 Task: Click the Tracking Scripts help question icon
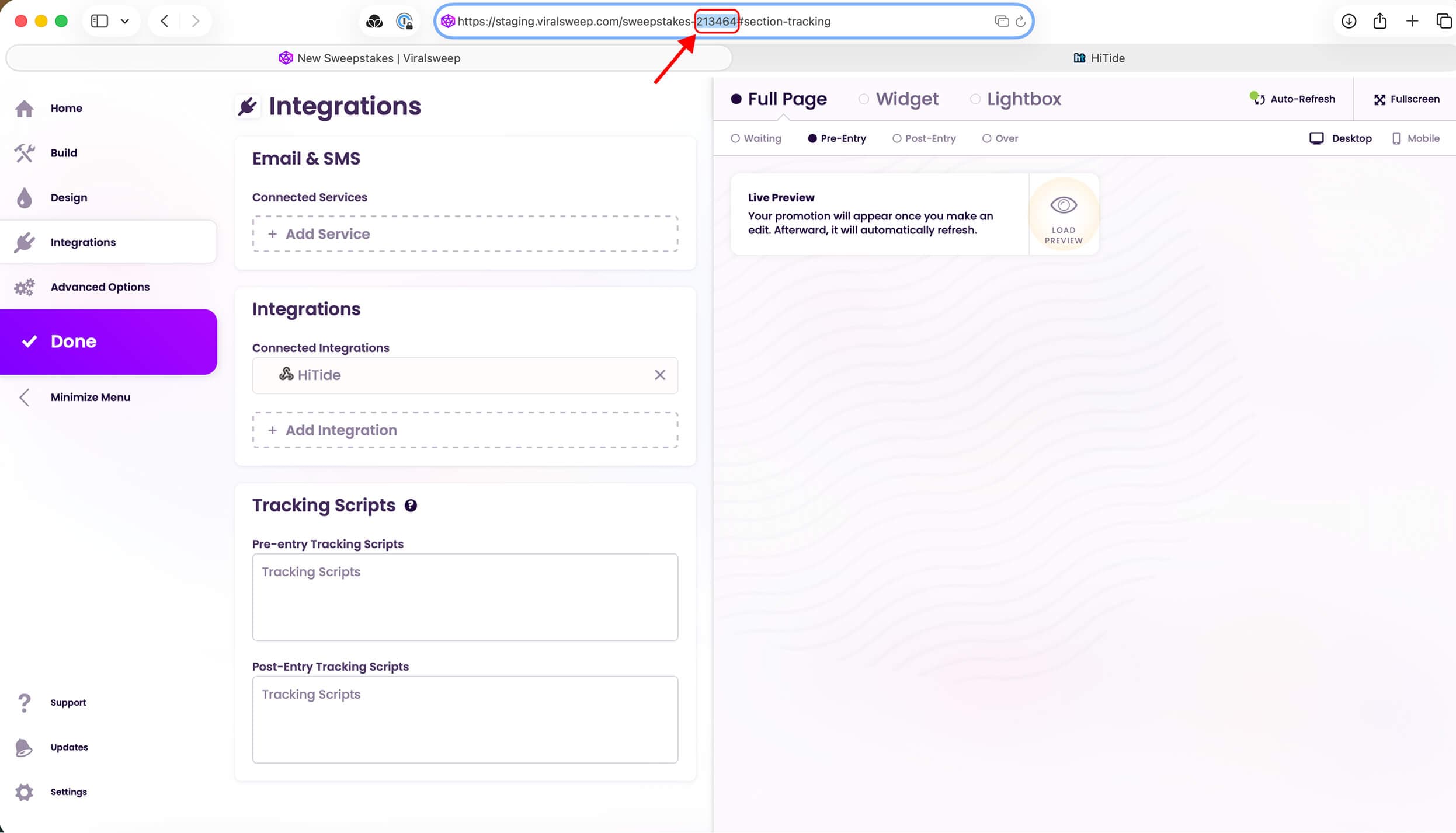pos(411,506)
